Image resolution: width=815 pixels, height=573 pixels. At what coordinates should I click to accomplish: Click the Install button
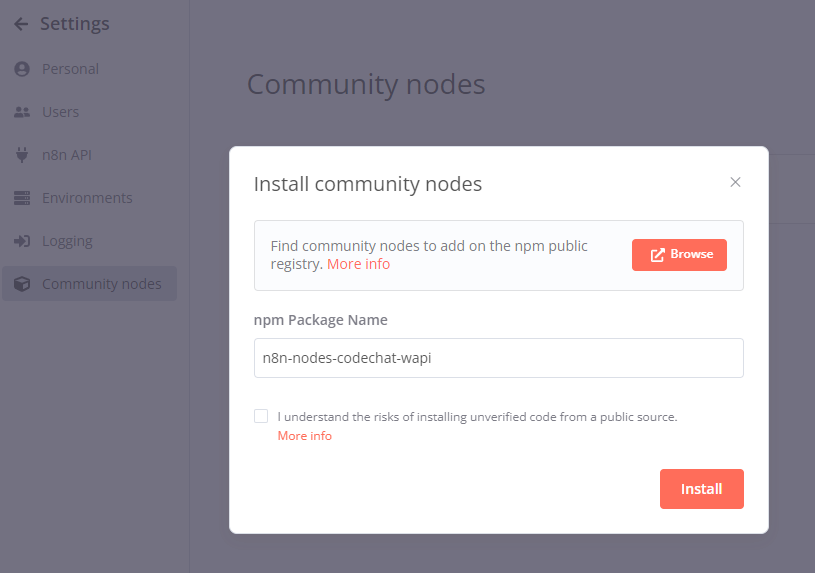click(x=702, y=489)
